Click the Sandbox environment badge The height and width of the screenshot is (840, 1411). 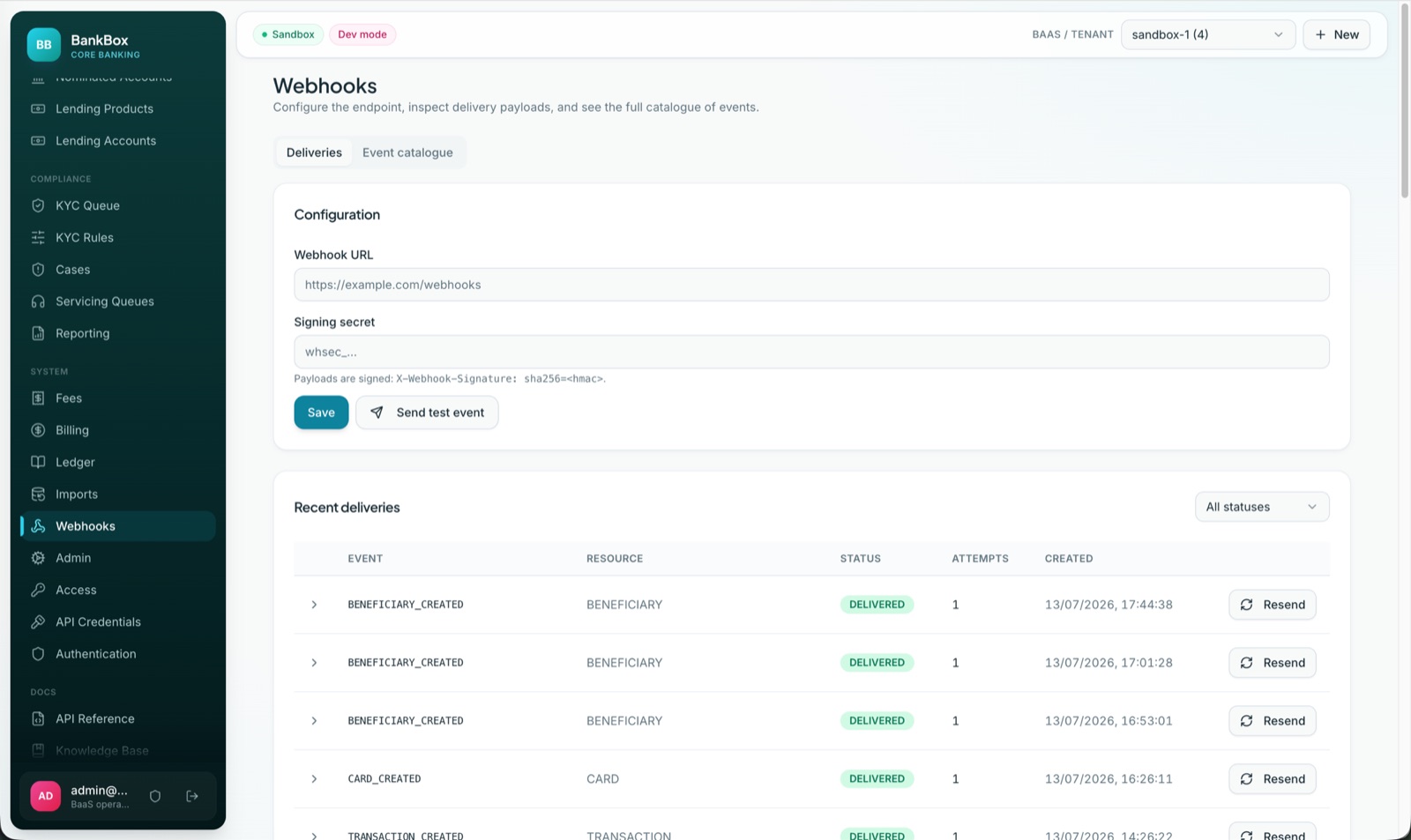[288, 34]
